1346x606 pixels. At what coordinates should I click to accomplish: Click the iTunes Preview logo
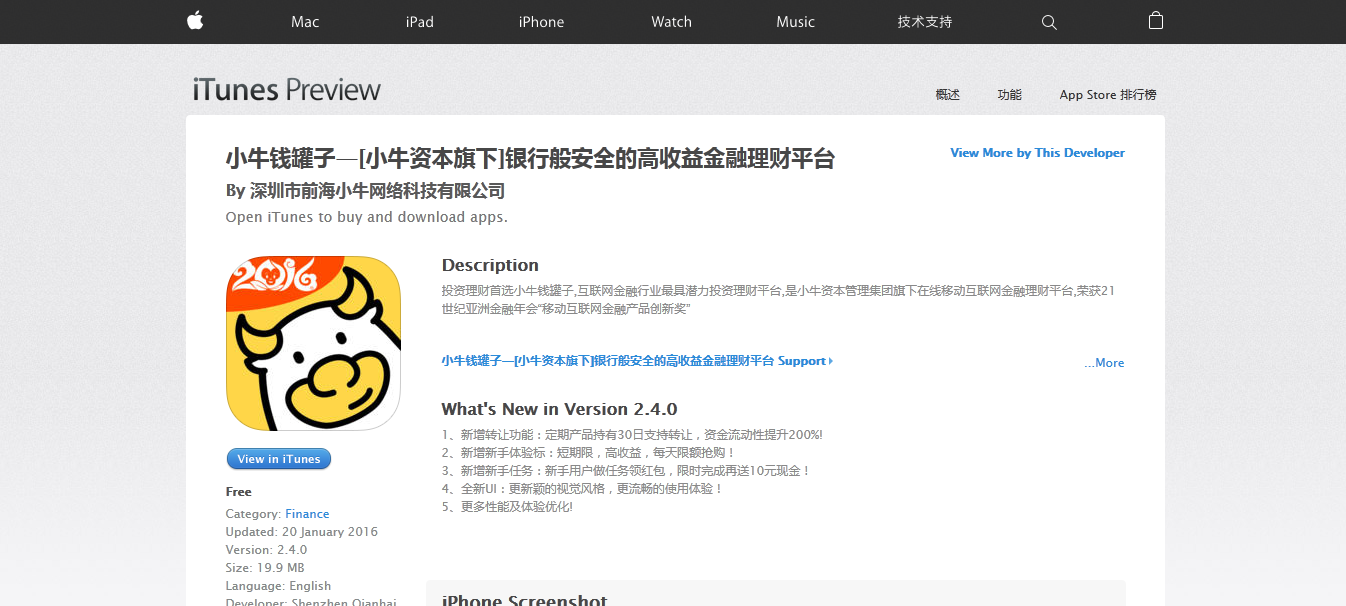click(x=287, y=90)
